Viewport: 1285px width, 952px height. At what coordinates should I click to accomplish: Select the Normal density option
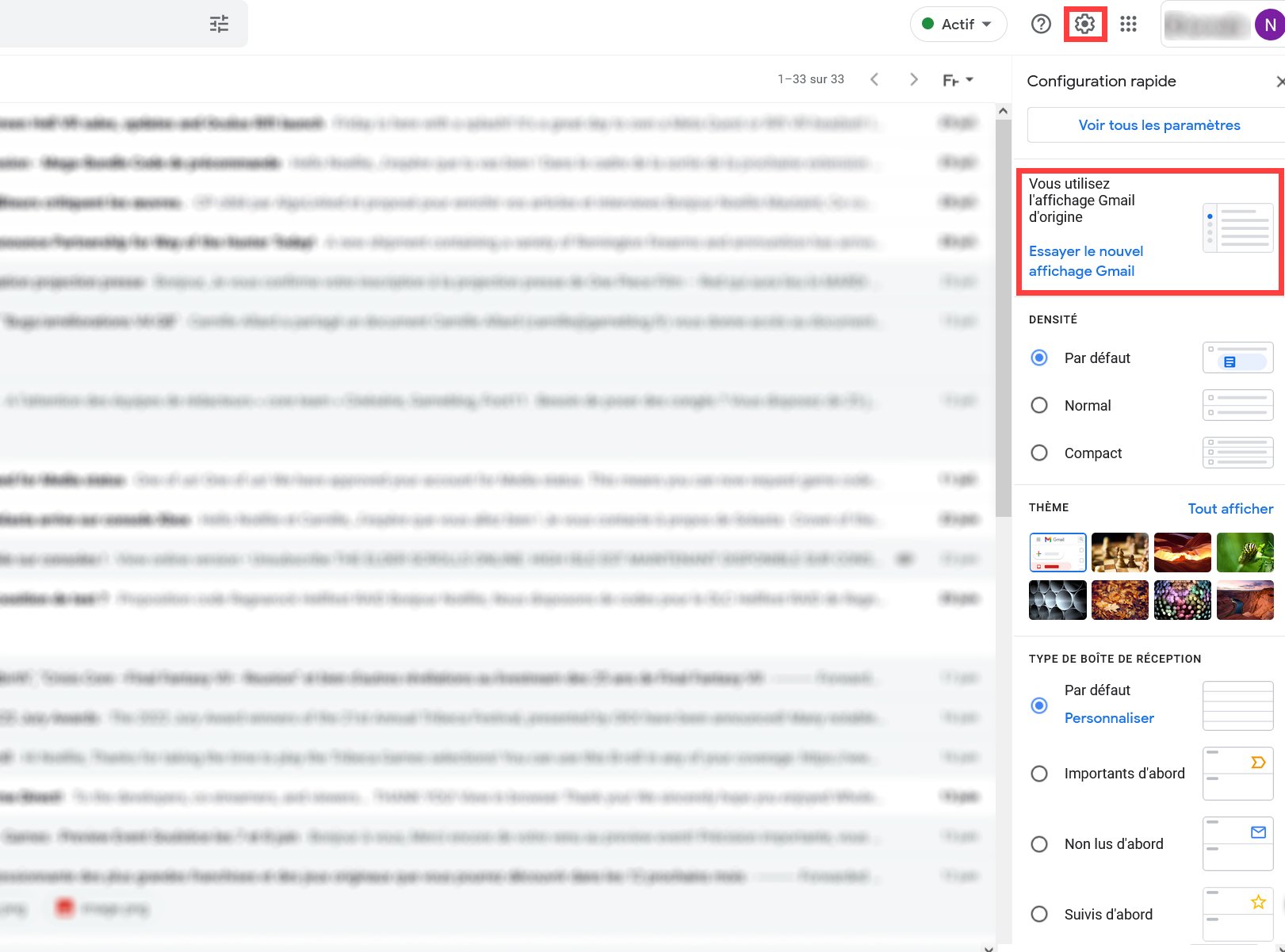[1039, 405]
